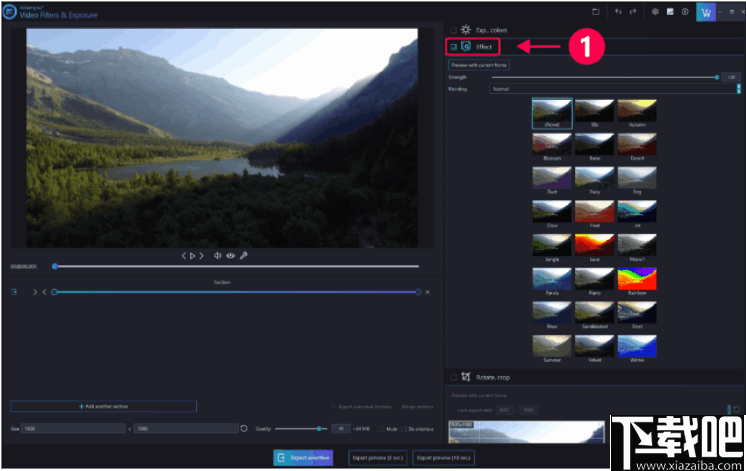
Task: Step to the previous frame
Action: 184,255
